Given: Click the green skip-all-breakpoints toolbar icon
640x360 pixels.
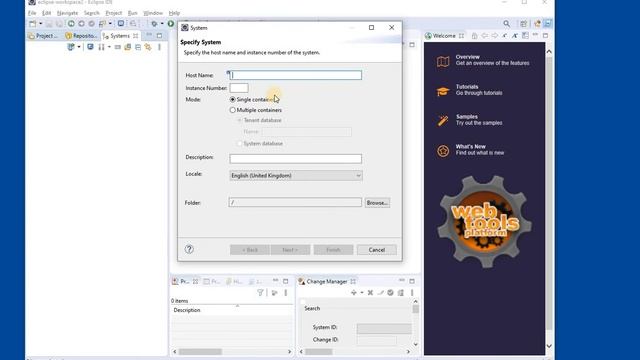Looking at the screenshot, I should [x=71, y=24].
